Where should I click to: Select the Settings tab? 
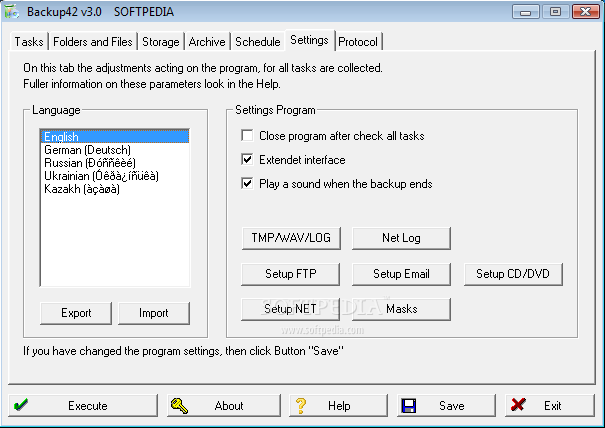point(309,40)
